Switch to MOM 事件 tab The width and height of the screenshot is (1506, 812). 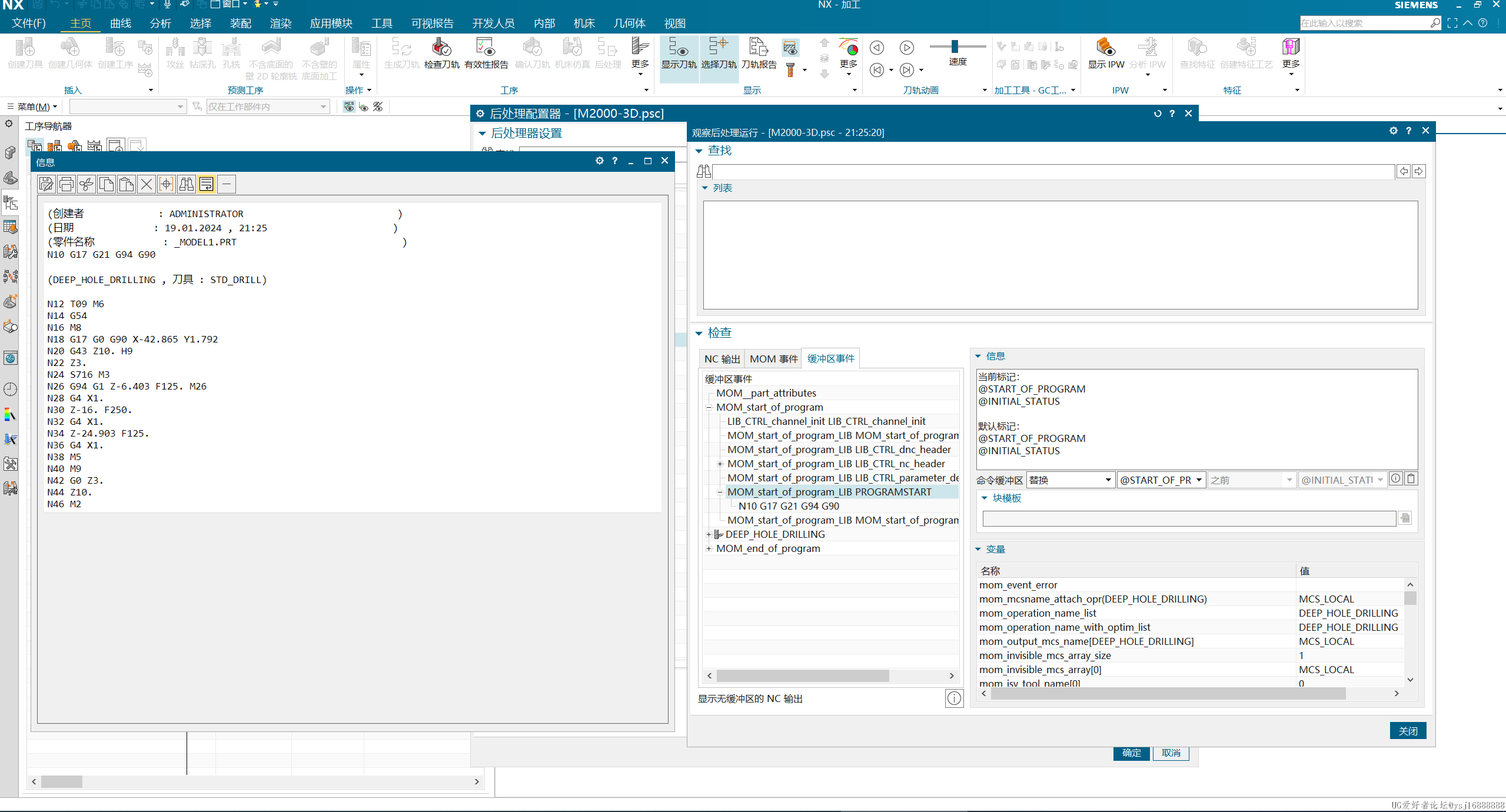[773, 359]
